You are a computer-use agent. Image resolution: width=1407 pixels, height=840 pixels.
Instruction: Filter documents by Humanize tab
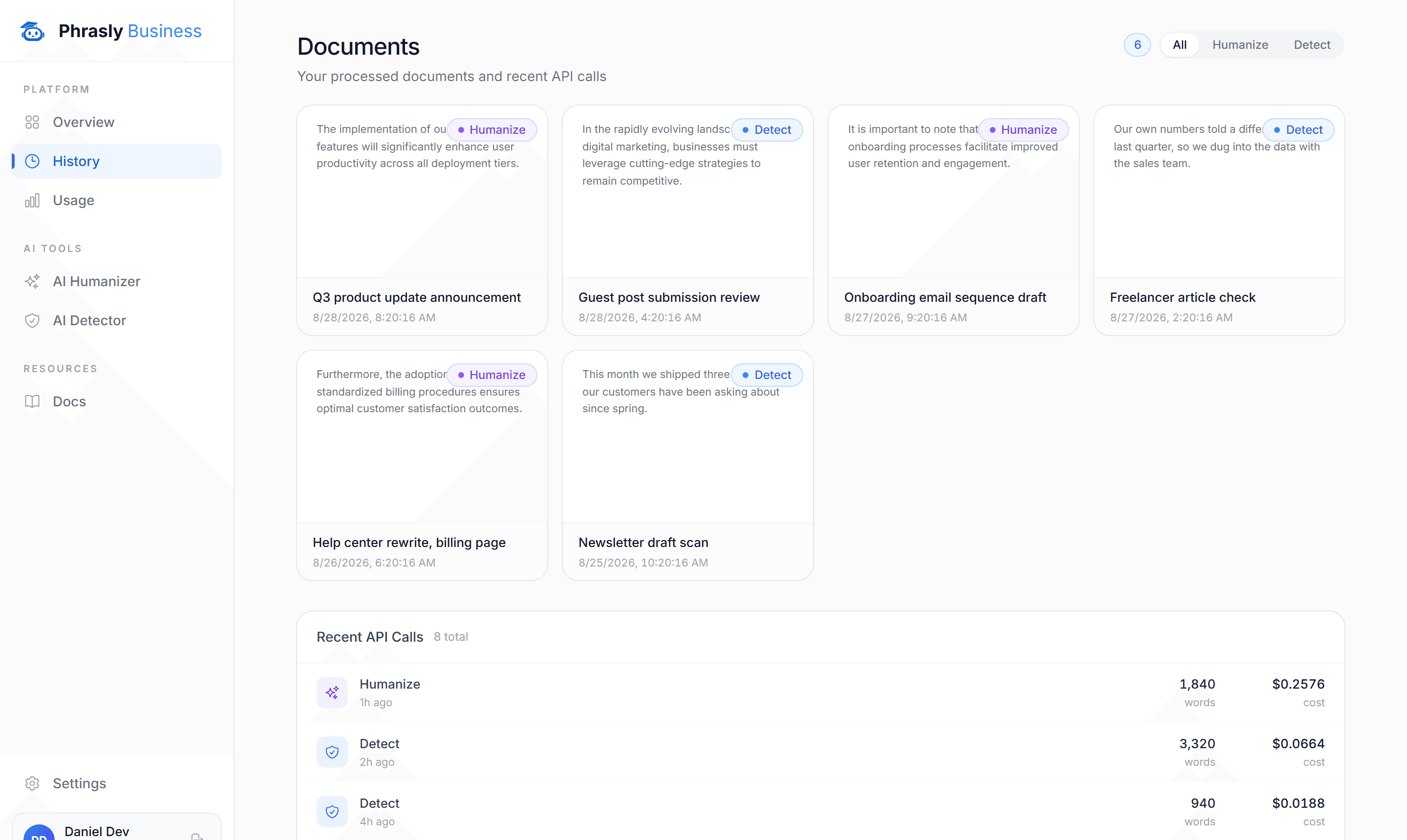(1240, 45)
